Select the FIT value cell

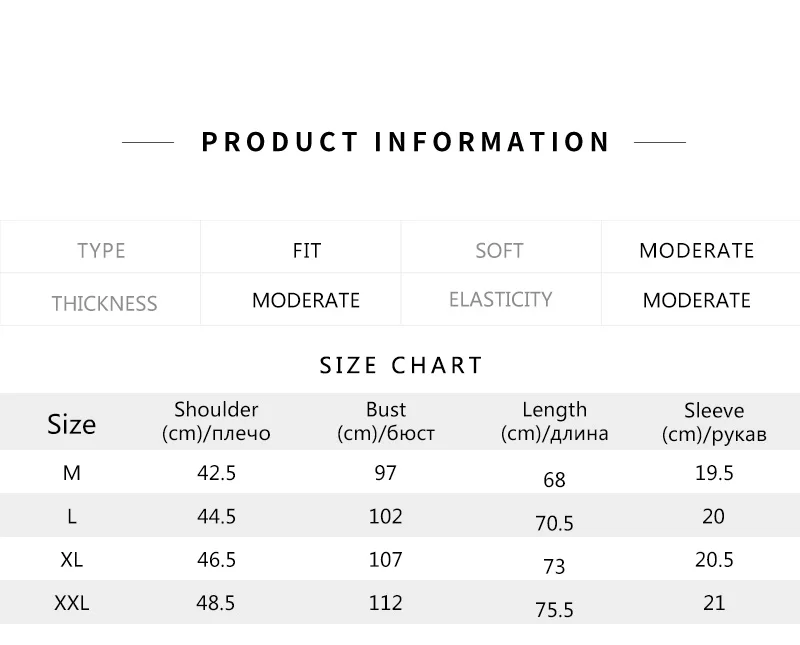pos(306,250)
